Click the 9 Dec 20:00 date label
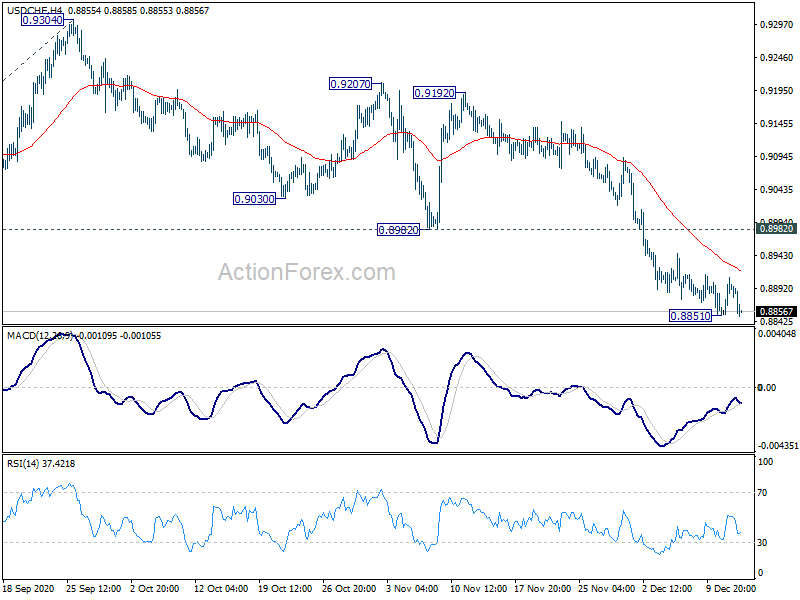Viewport: 800px width, 600px height. coord(731,589)
